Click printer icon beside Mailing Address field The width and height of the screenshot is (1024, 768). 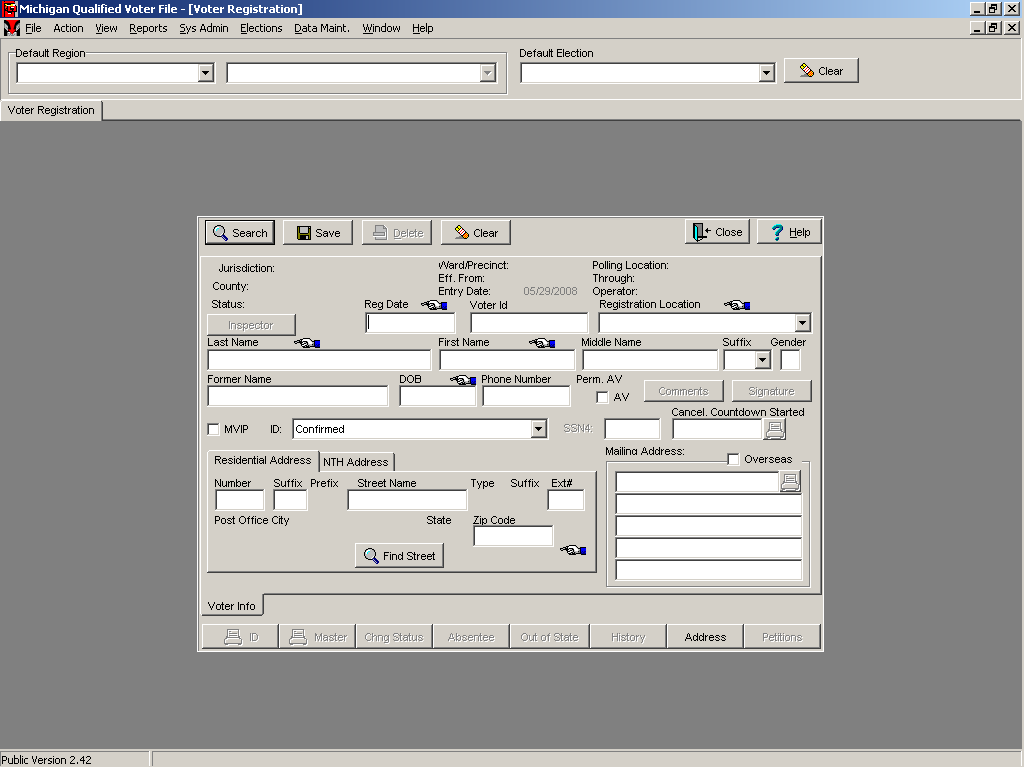click(x=790, y=482)
